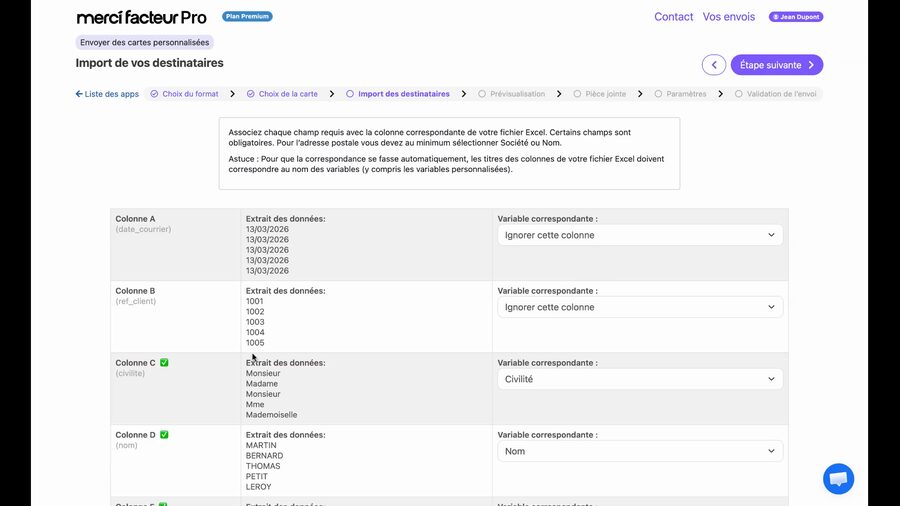
Task: Open Colonne A variable dropdown
Action: [640, 235]
